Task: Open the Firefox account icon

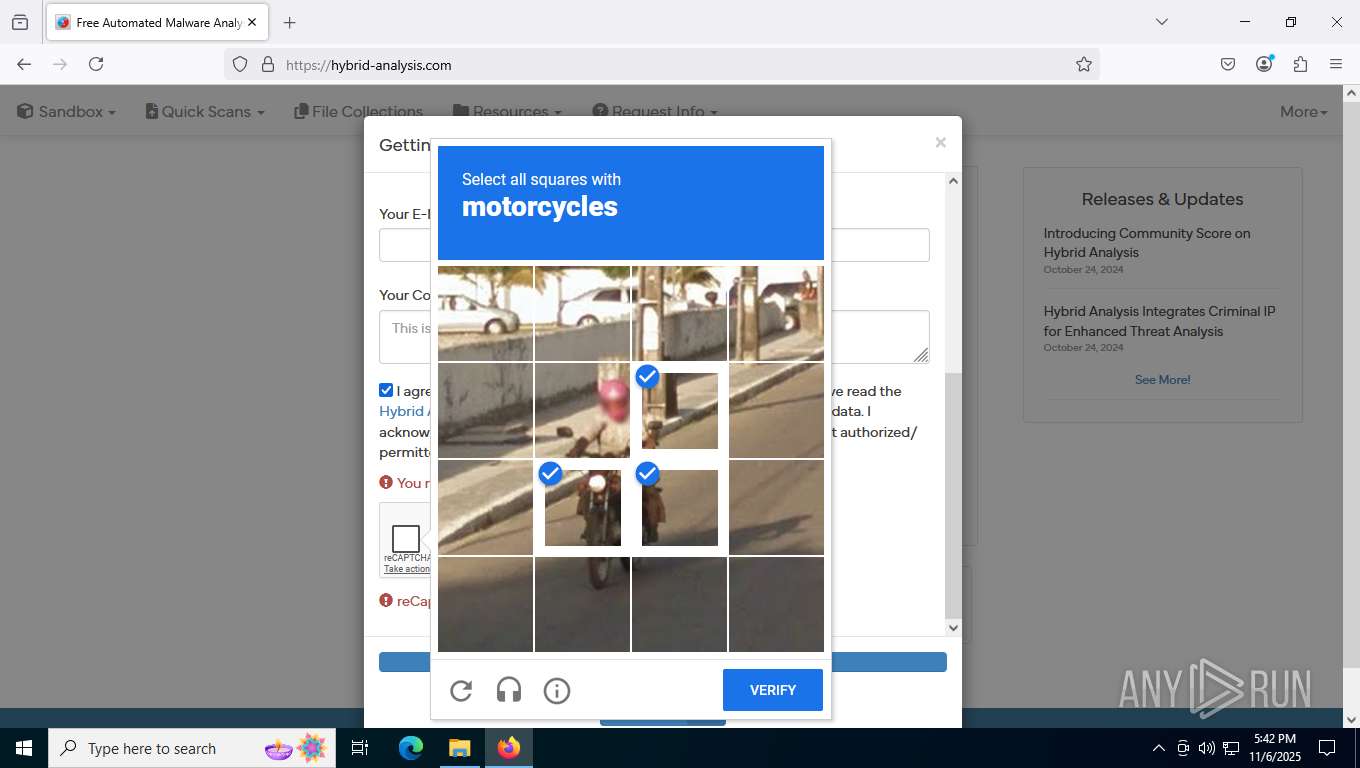Action: coord(1264,64)
